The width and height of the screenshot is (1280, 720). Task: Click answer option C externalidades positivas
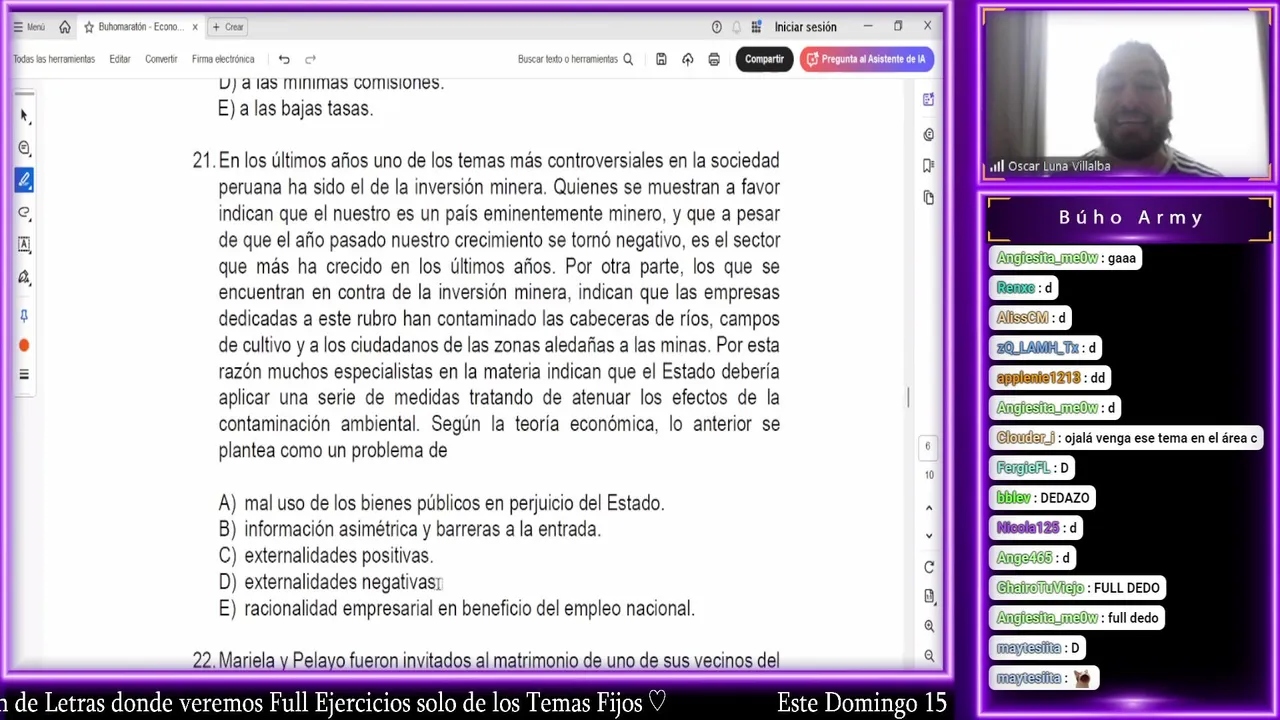(325, 556)
